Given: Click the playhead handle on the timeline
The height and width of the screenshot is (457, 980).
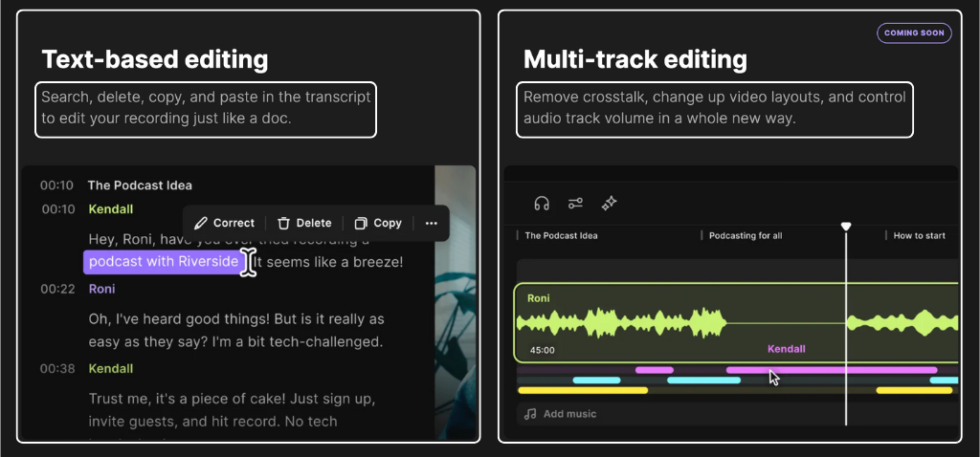Looking at the screenshot, I should [x=846, y=227].
